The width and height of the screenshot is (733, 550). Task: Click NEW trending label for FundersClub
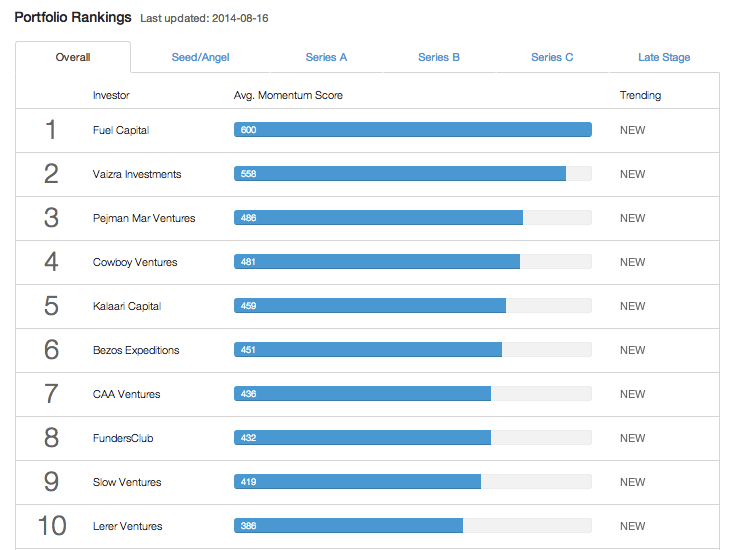632,438
